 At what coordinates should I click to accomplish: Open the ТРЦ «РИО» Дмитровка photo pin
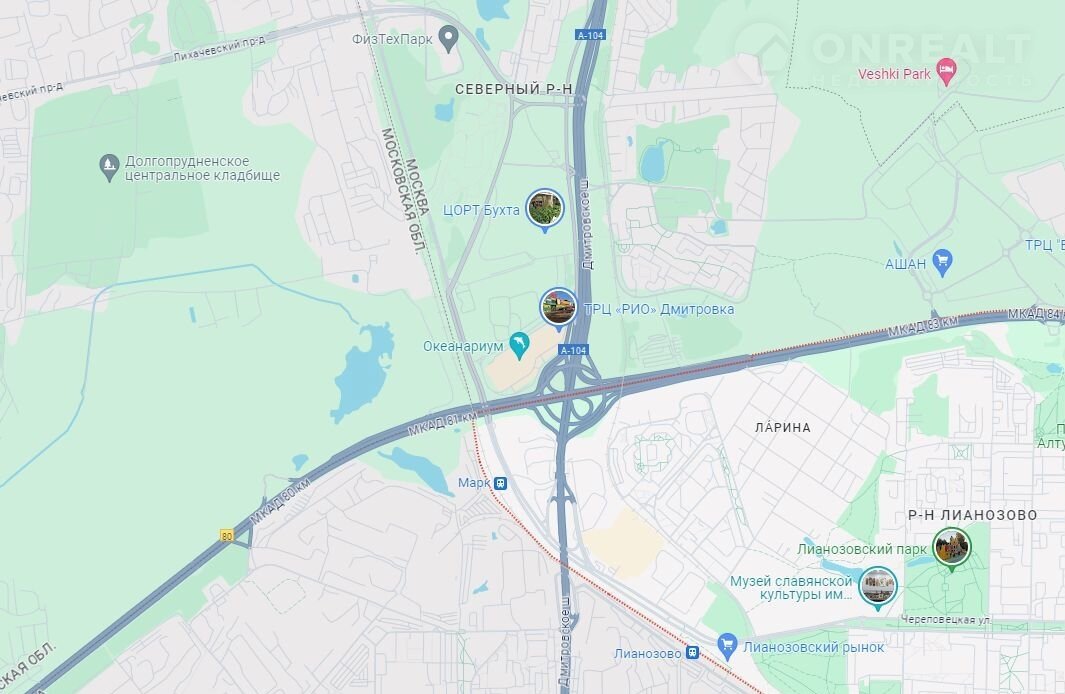click(558, 308)
